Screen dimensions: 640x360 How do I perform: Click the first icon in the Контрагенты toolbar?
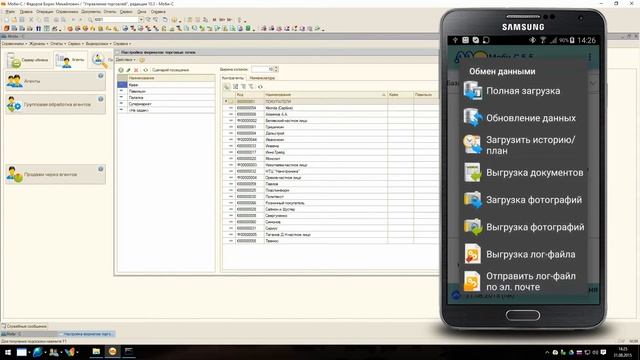point(227,87)
